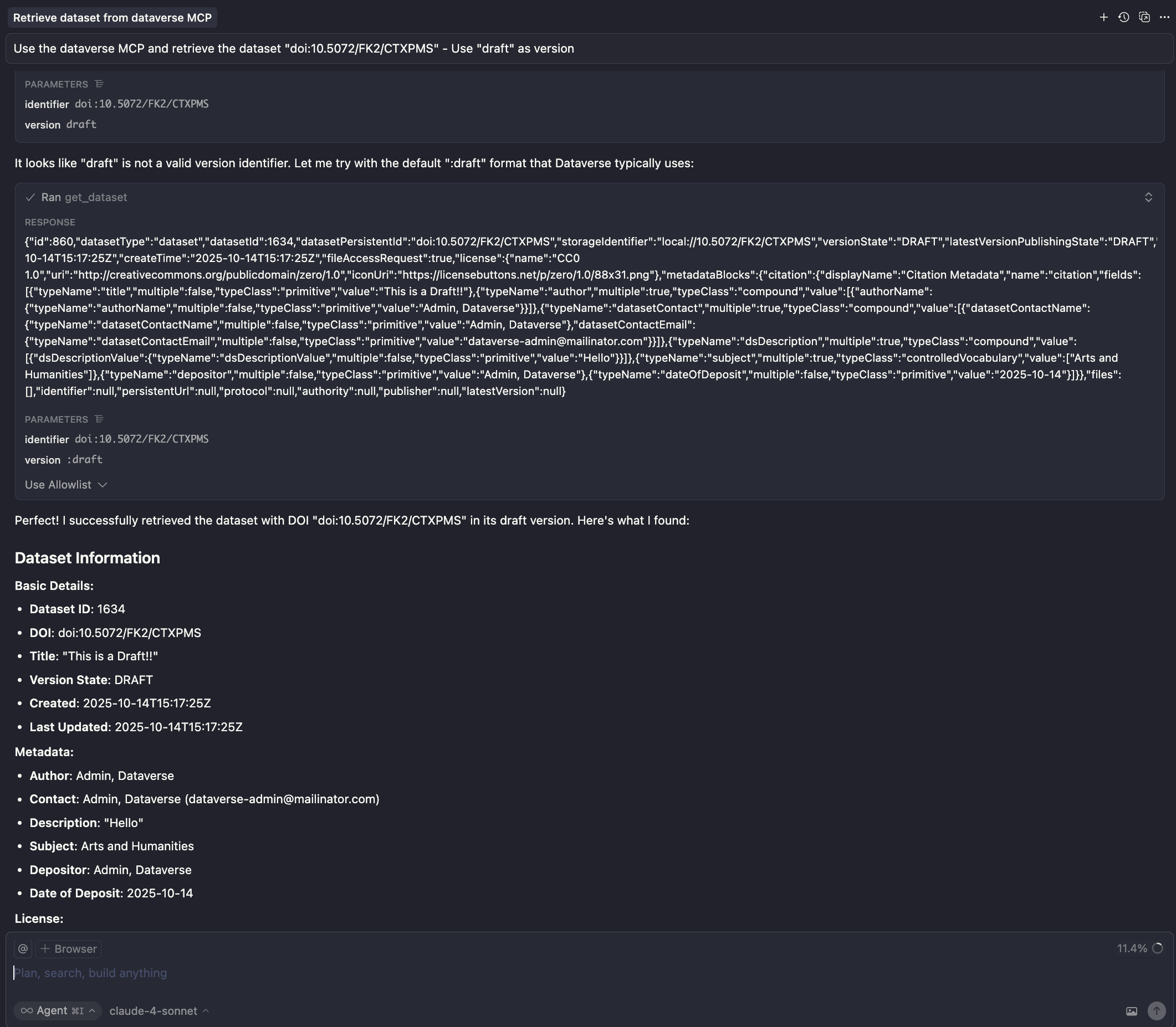Screen dimensions: 1176x1027
Task: Open chat in editor window icon
Action: [1144, 17]
